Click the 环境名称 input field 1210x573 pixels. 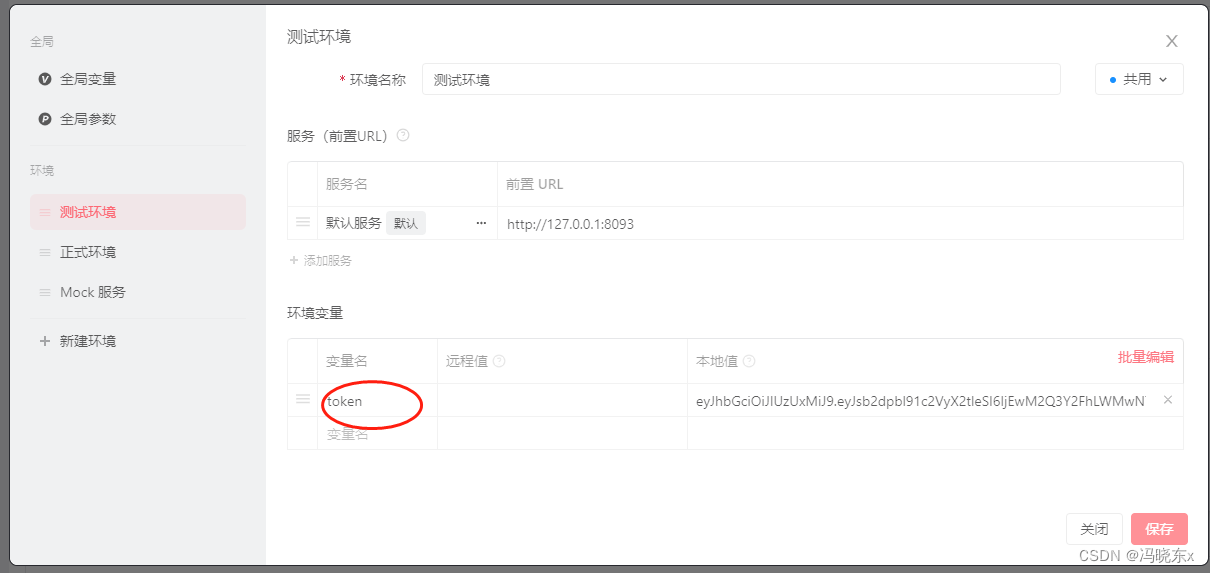pos(741,79)
